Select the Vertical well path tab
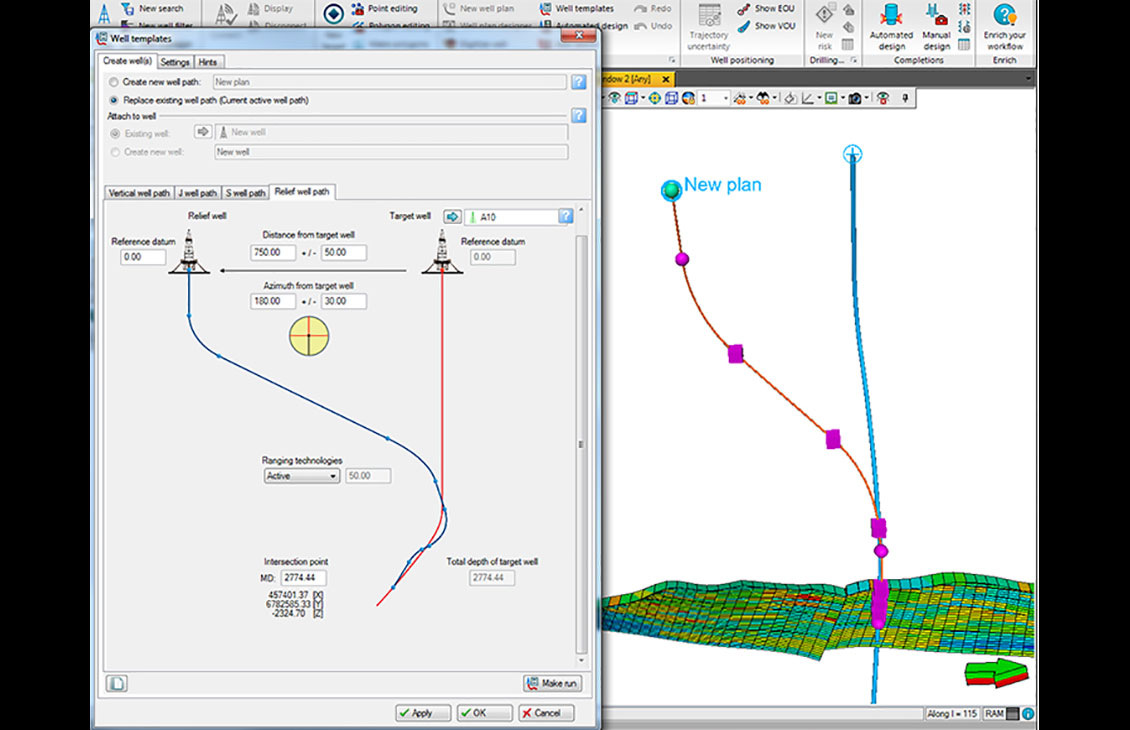This screenshot has width=1130, height=730. pos(139,193)
